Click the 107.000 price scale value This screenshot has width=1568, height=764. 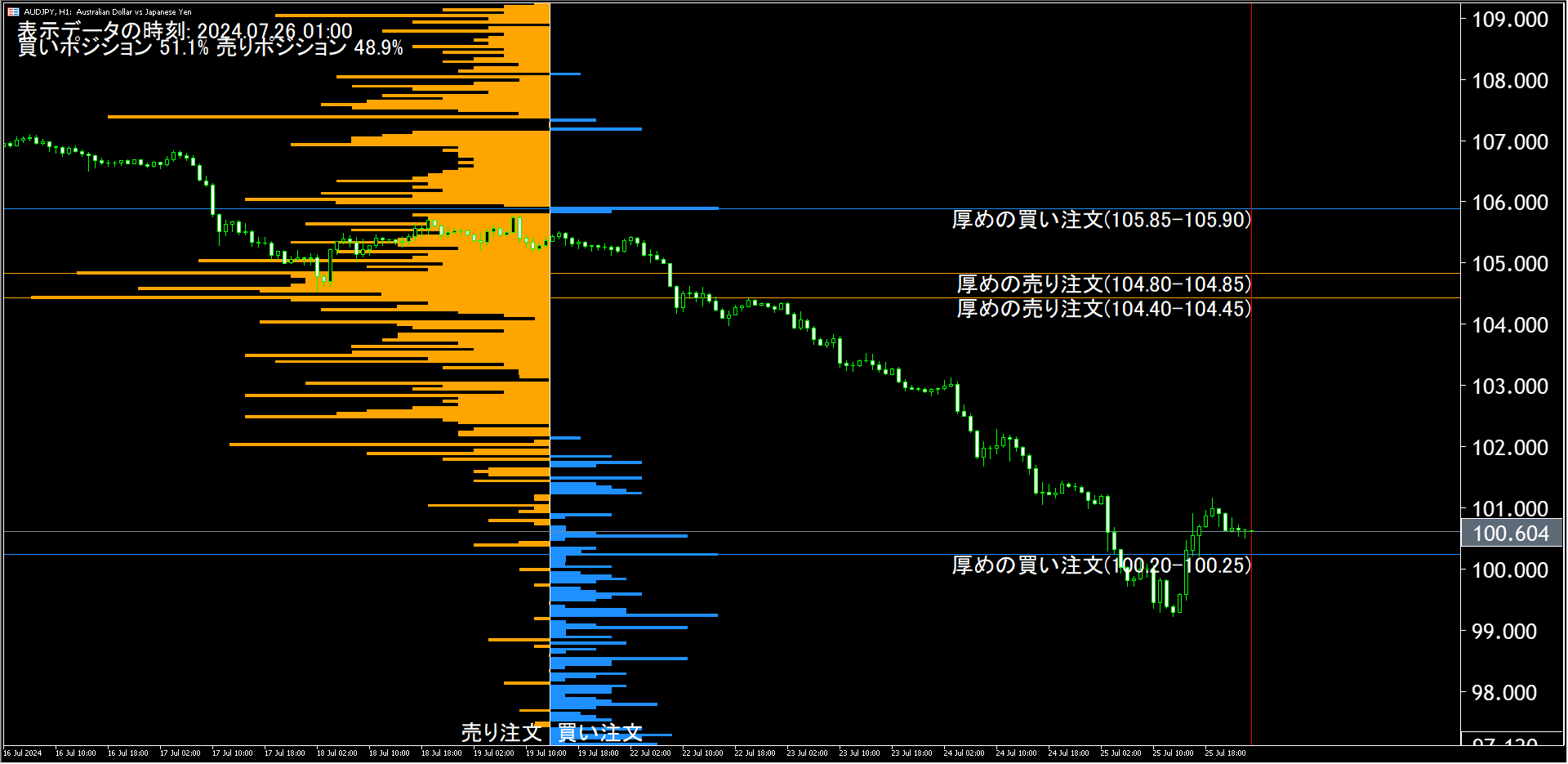(x=1510, y=142)
